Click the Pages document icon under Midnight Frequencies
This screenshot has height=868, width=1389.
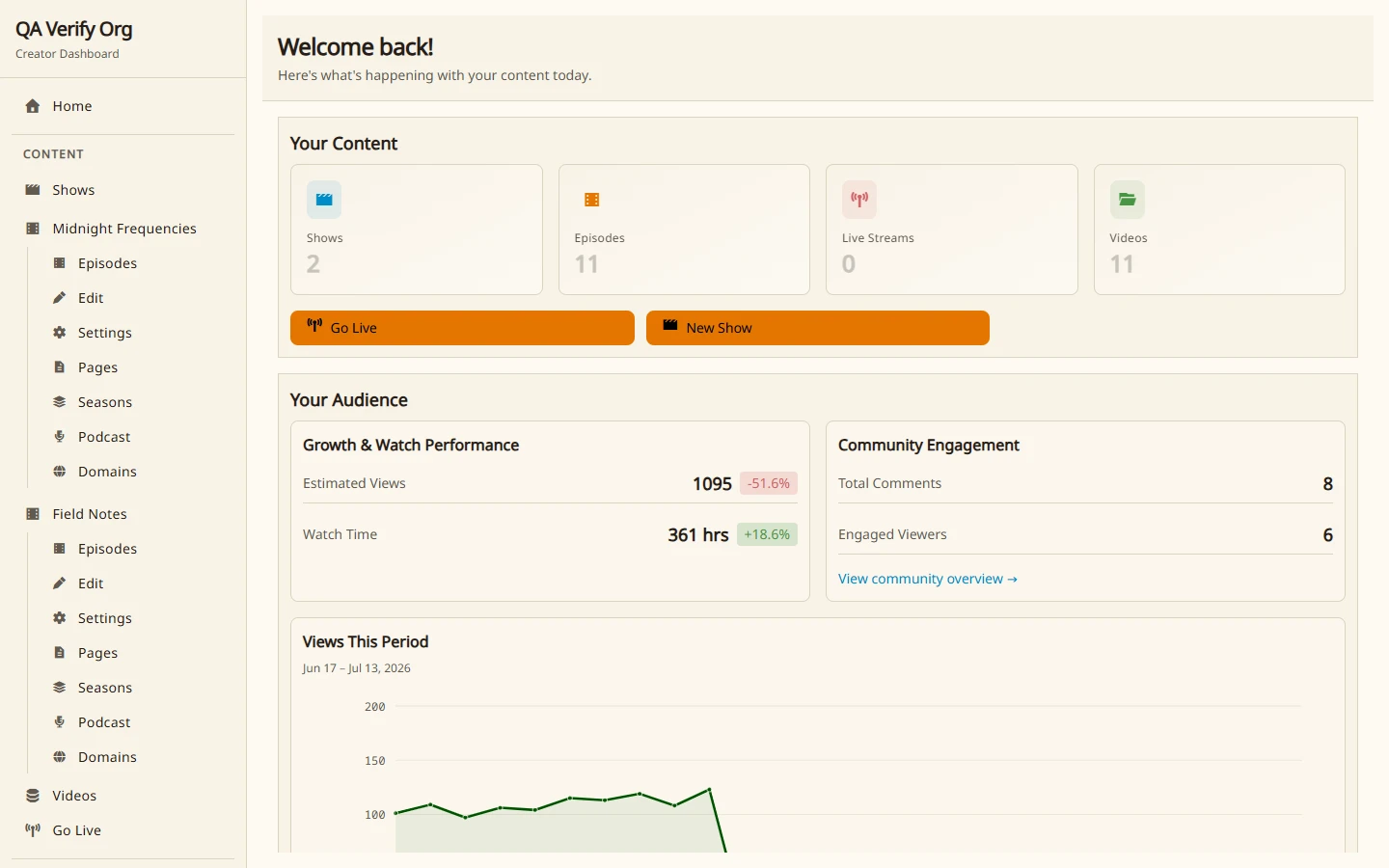coord(60,367)
